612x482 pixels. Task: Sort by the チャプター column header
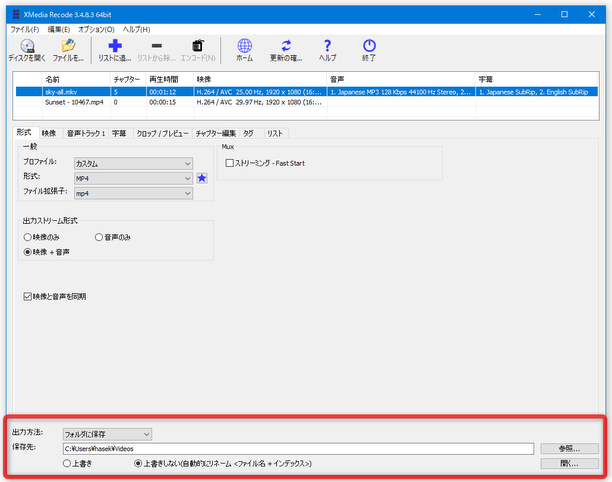click(128, 80)
